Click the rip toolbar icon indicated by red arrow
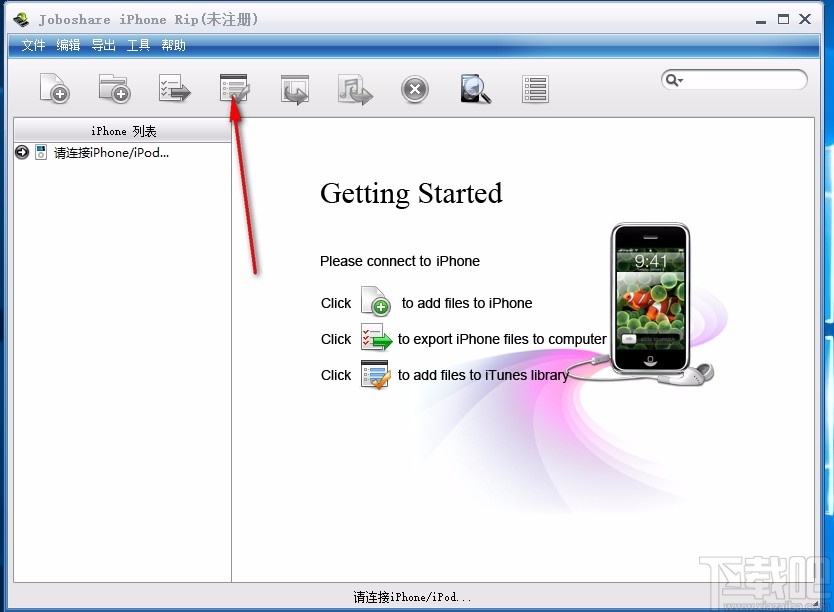 click(x=234, y=89)
